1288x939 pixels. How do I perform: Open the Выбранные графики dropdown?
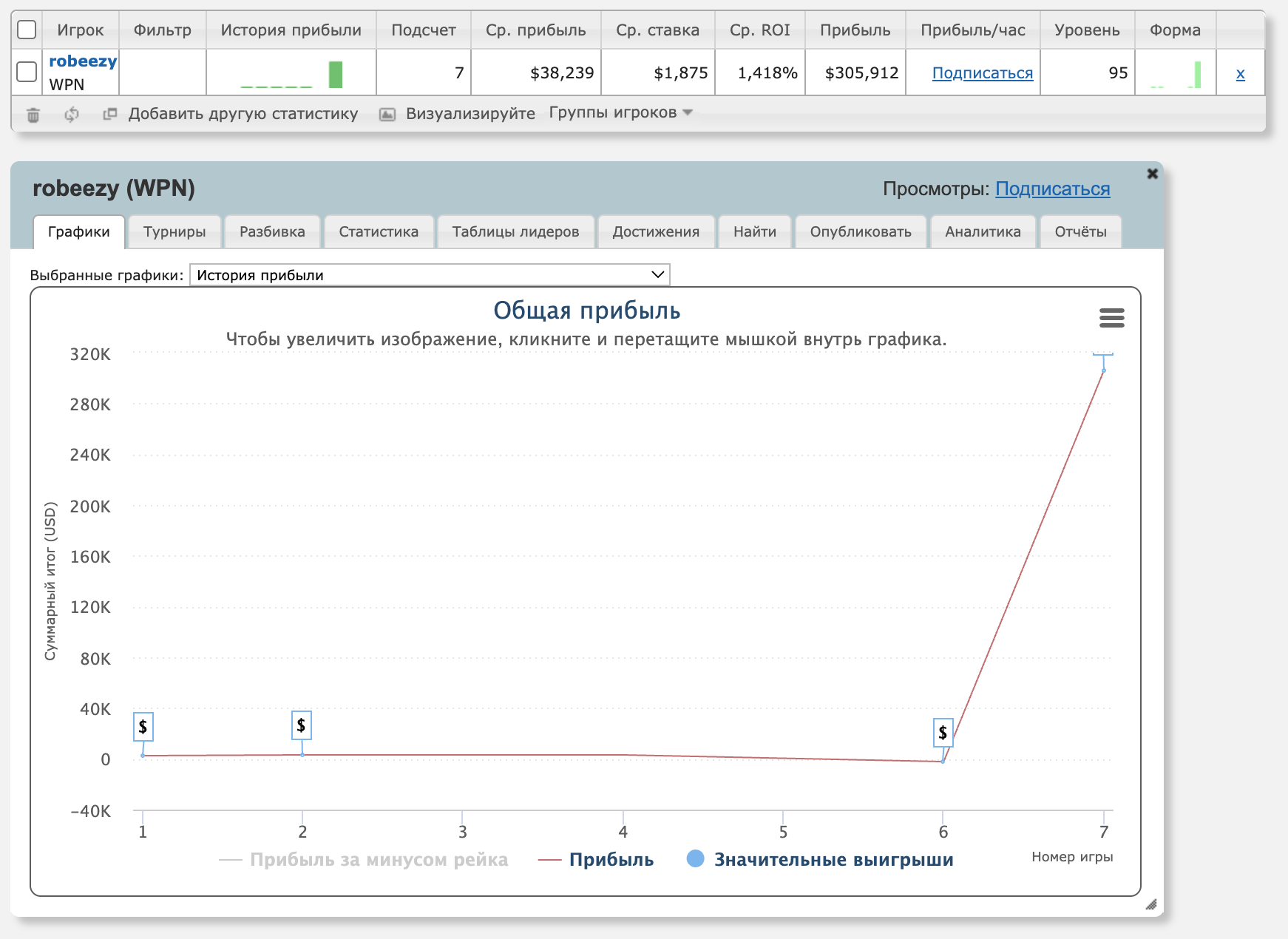[x=430, y=275]
